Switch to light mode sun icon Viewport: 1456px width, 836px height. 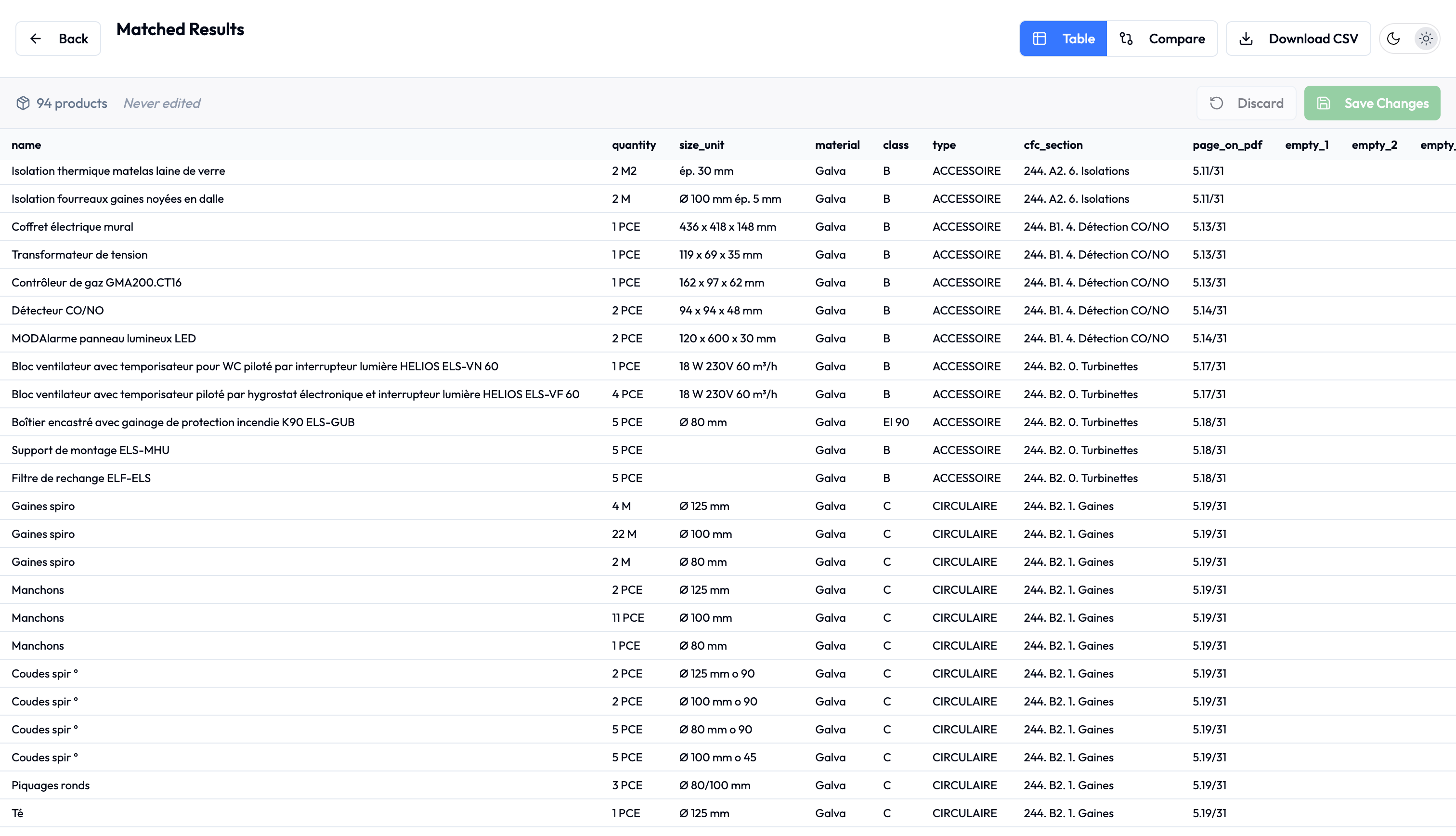(x=1426, y=39)
